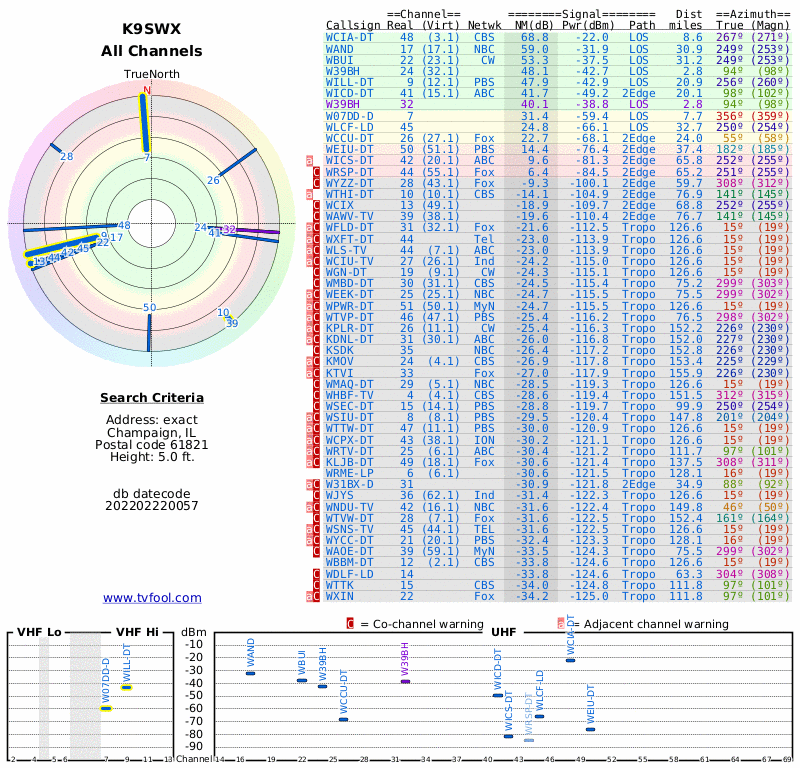Click the co-channel badge beside WDLF-LD
Image resolution: width=800 pixels, height=768 pixels.
(316, 574)
